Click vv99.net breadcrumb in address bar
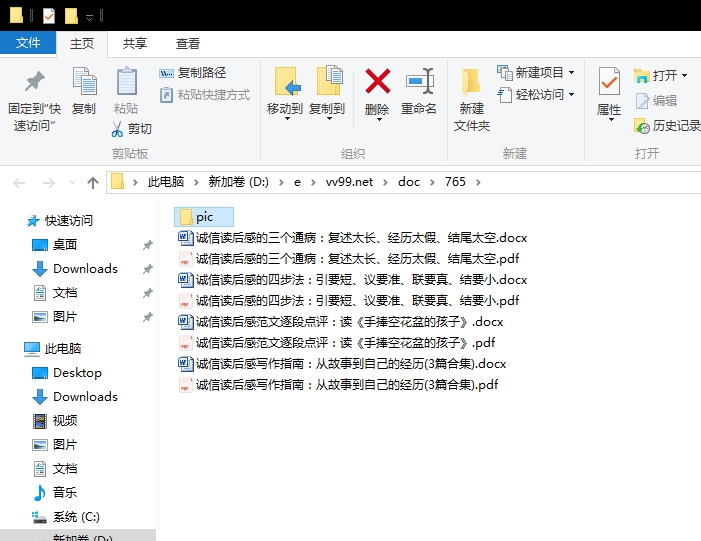Screen dimensions: 701x541 [x=349, y=182]
